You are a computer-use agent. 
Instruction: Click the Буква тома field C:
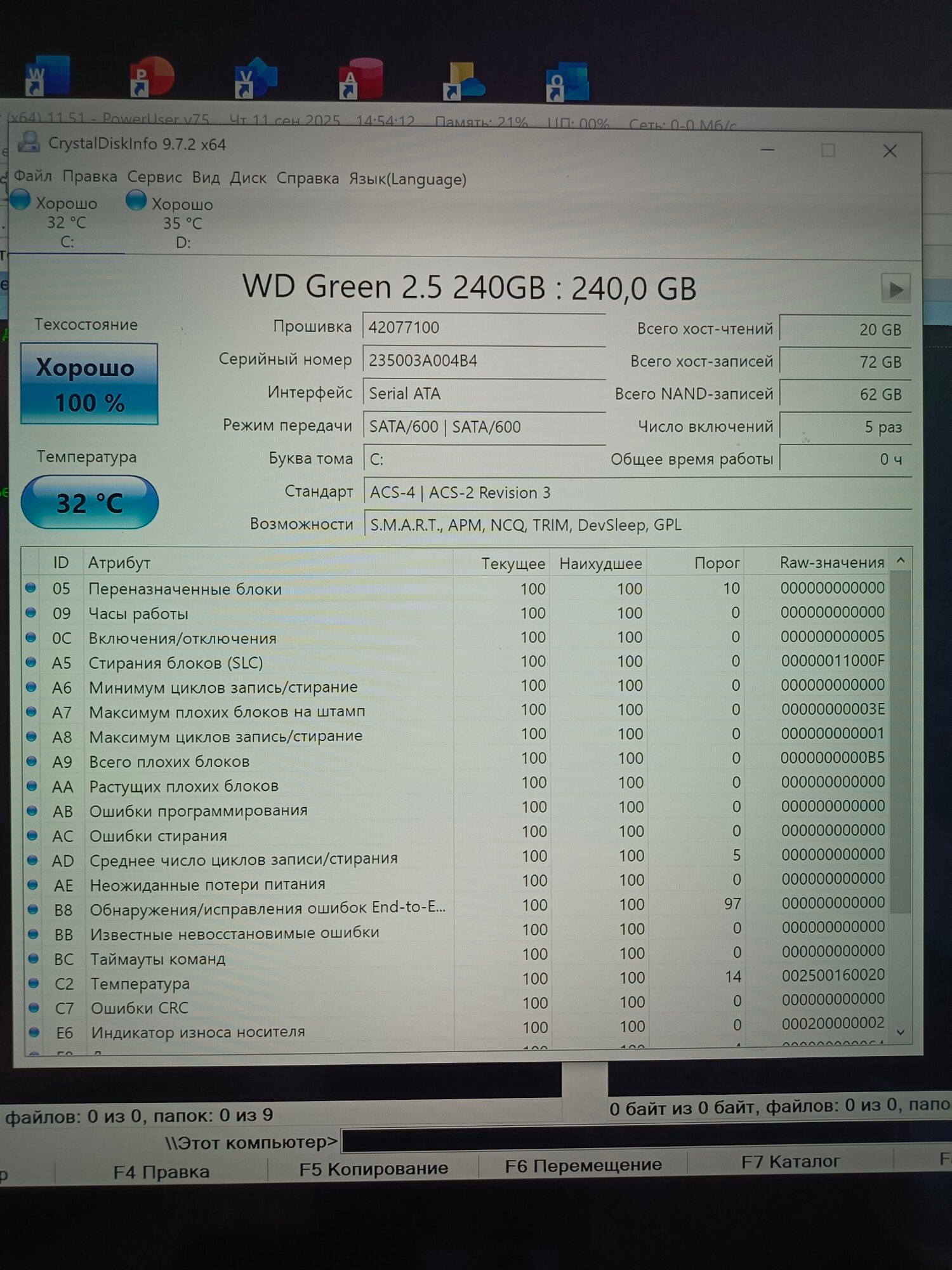(x=485, y=460)
